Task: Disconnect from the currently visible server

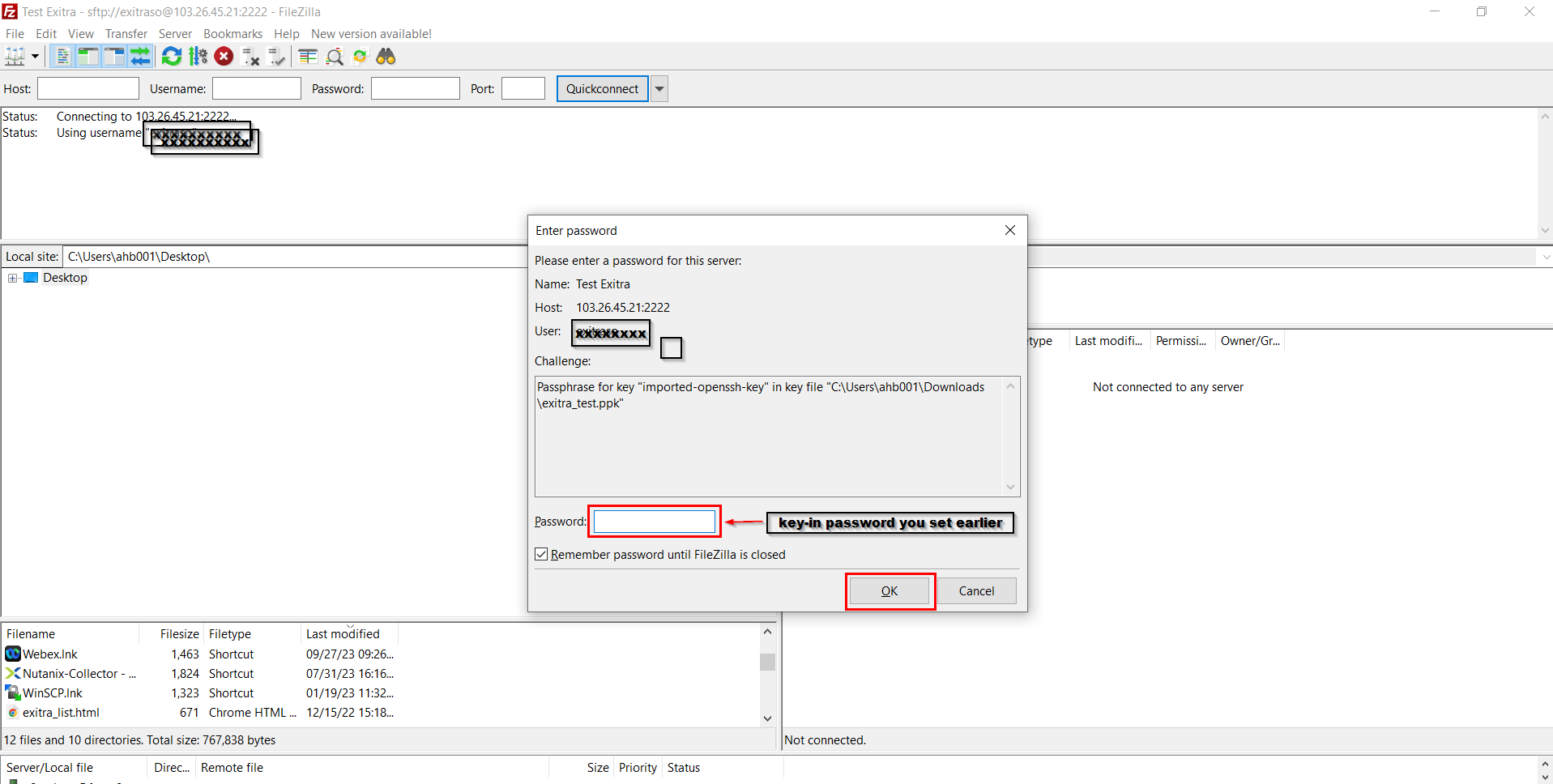Action: 251,57
